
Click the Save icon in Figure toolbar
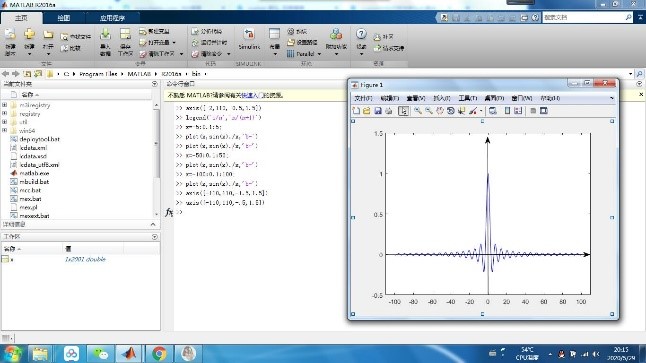pyautogui.click(x=378, y=111)
